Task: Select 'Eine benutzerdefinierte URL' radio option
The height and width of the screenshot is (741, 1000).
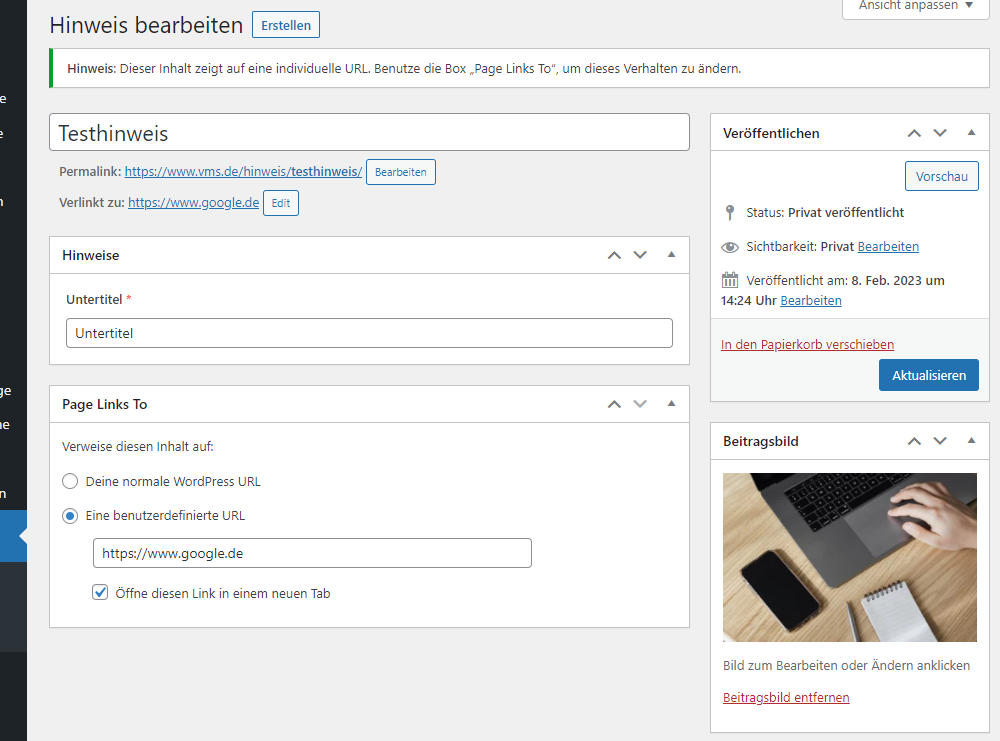Action: [70, 516]
